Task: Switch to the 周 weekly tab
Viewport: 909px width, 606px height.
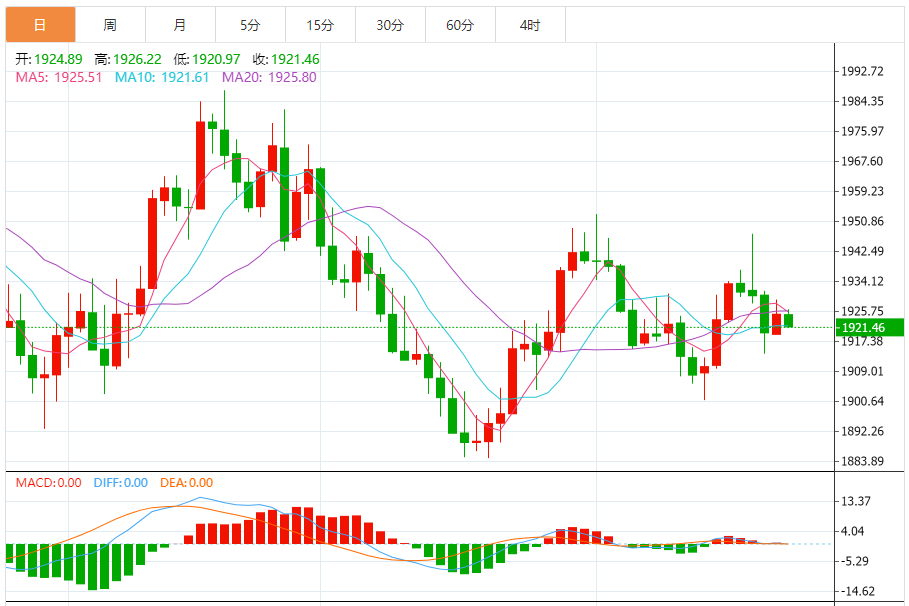Action: point(110,25)
